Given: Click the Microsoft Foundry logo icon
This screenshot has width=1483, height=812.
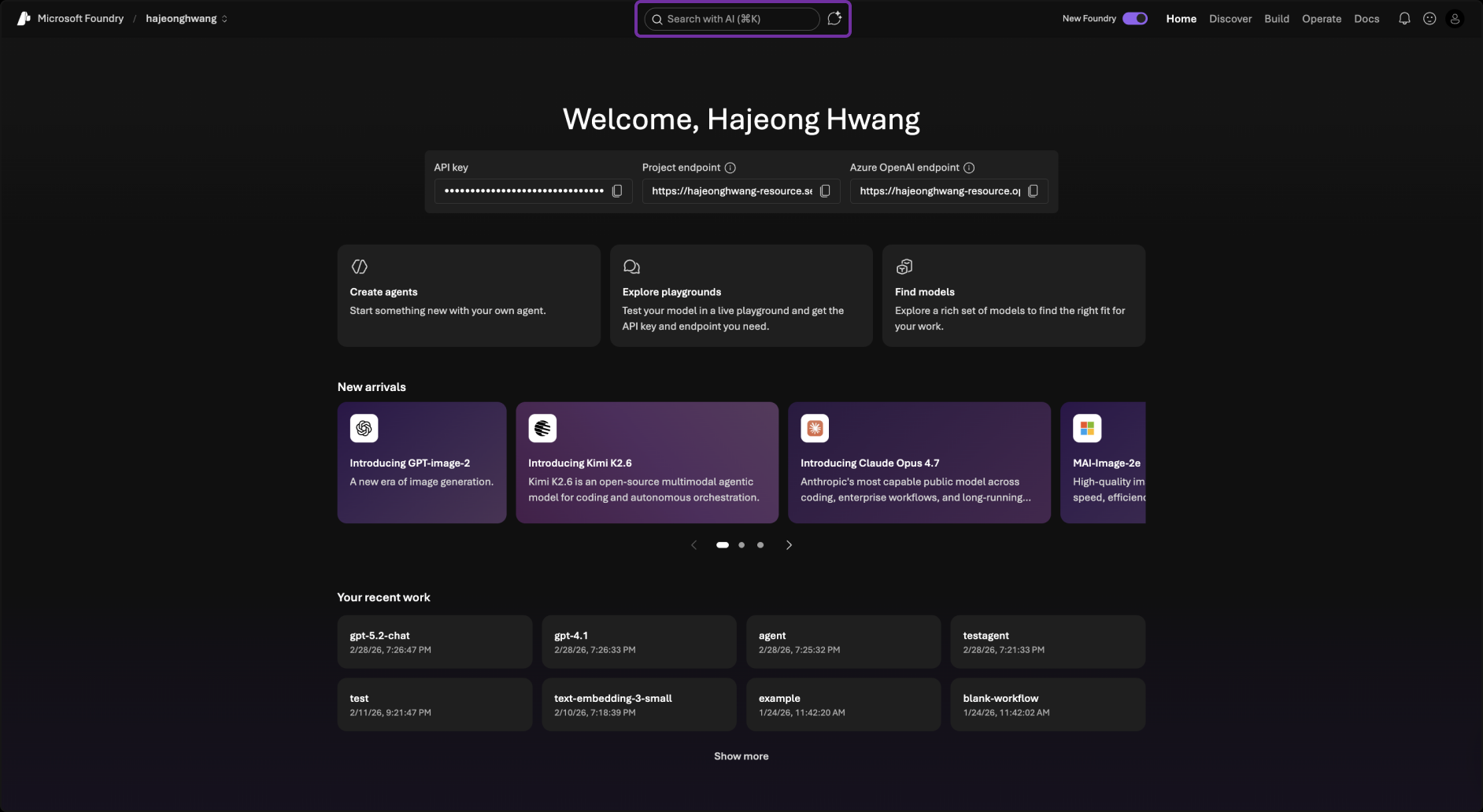Looking at the screenshot, I should 24,19.
